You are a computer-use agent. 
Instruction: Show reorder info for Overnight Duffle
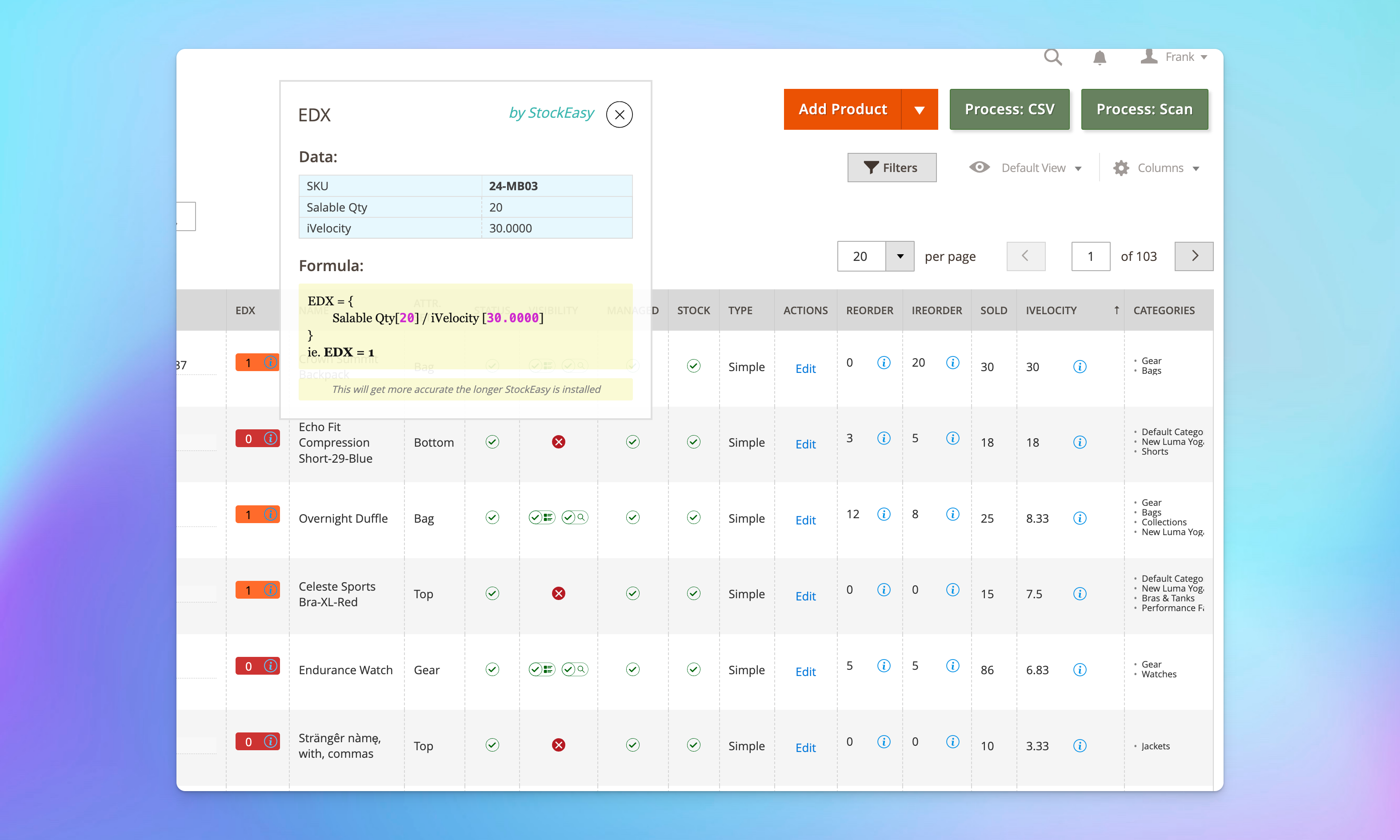coord(884,514)
